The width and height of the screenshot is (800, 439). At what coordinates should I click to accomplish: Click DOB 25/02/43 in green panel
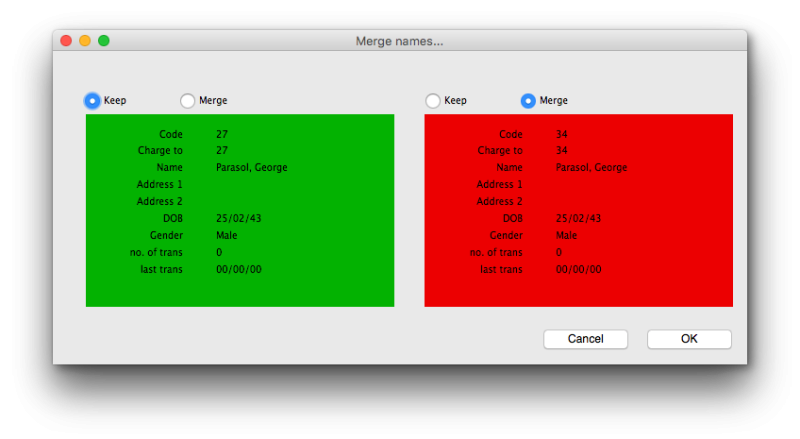[x=233, y=218]
